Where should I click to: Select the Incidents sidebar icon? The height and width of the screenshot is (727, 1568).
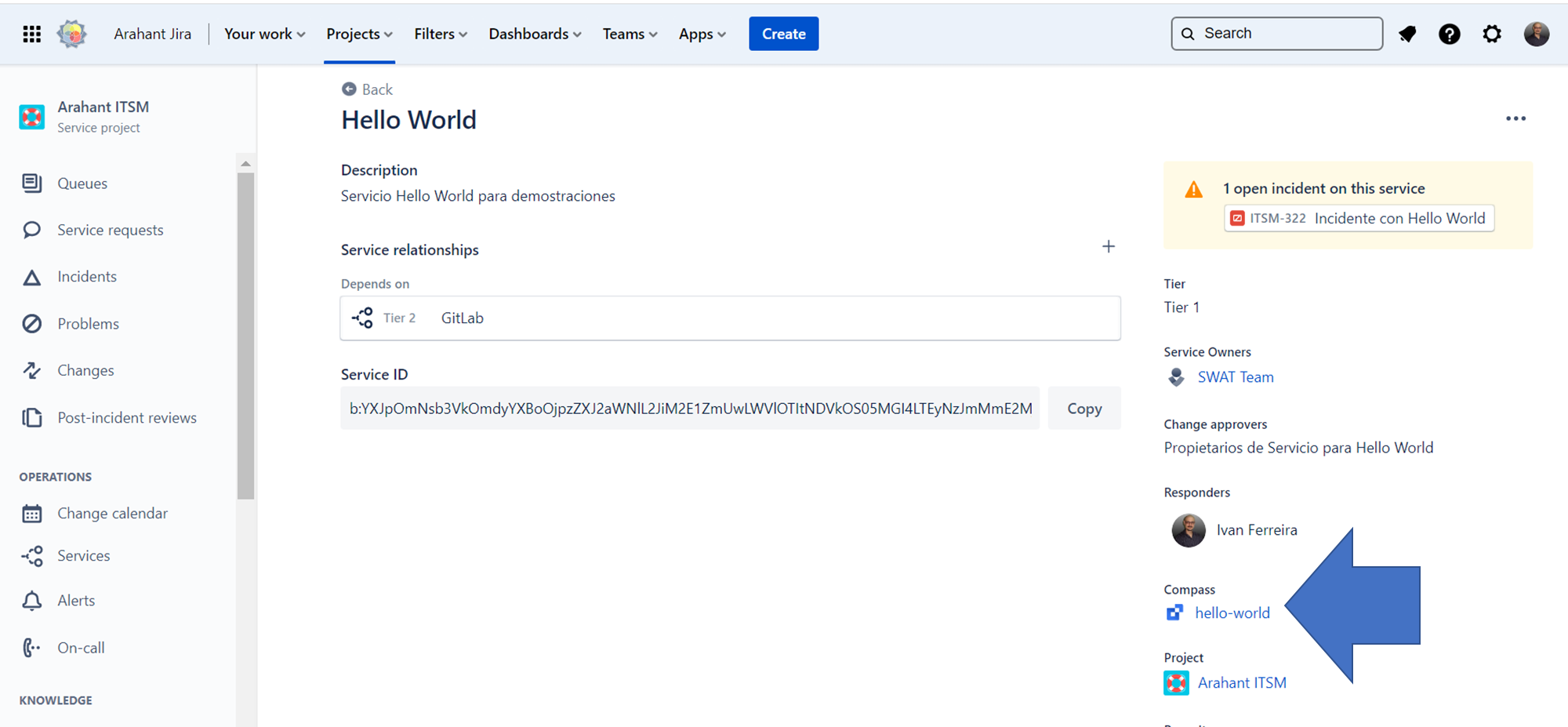[32, 276]
